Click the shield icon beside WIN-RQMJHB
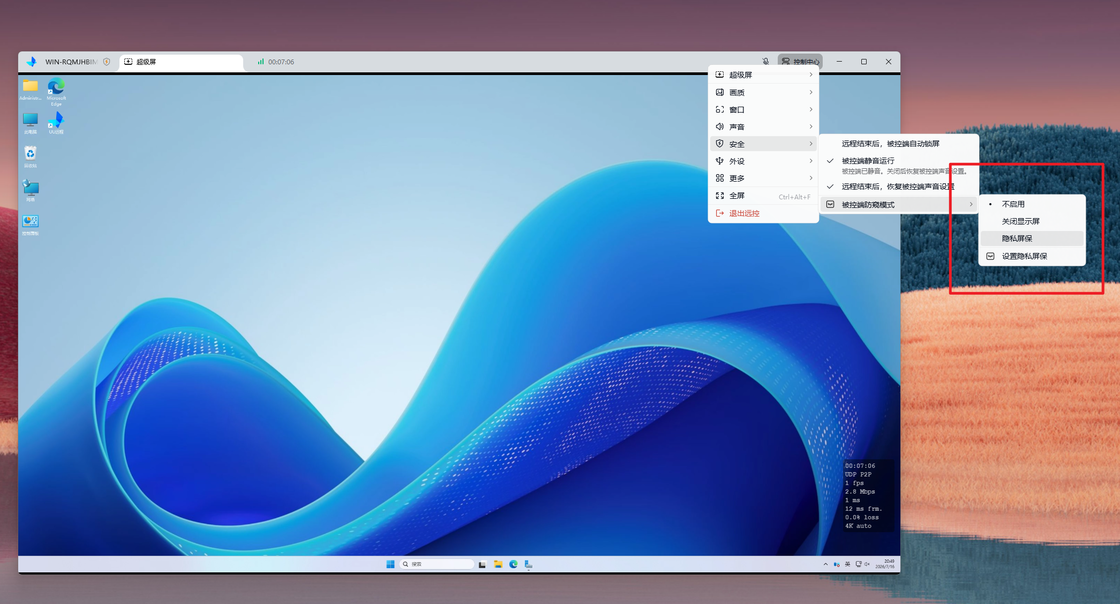This screenshot has width=1120, height=604. click(x=106, y=61)
